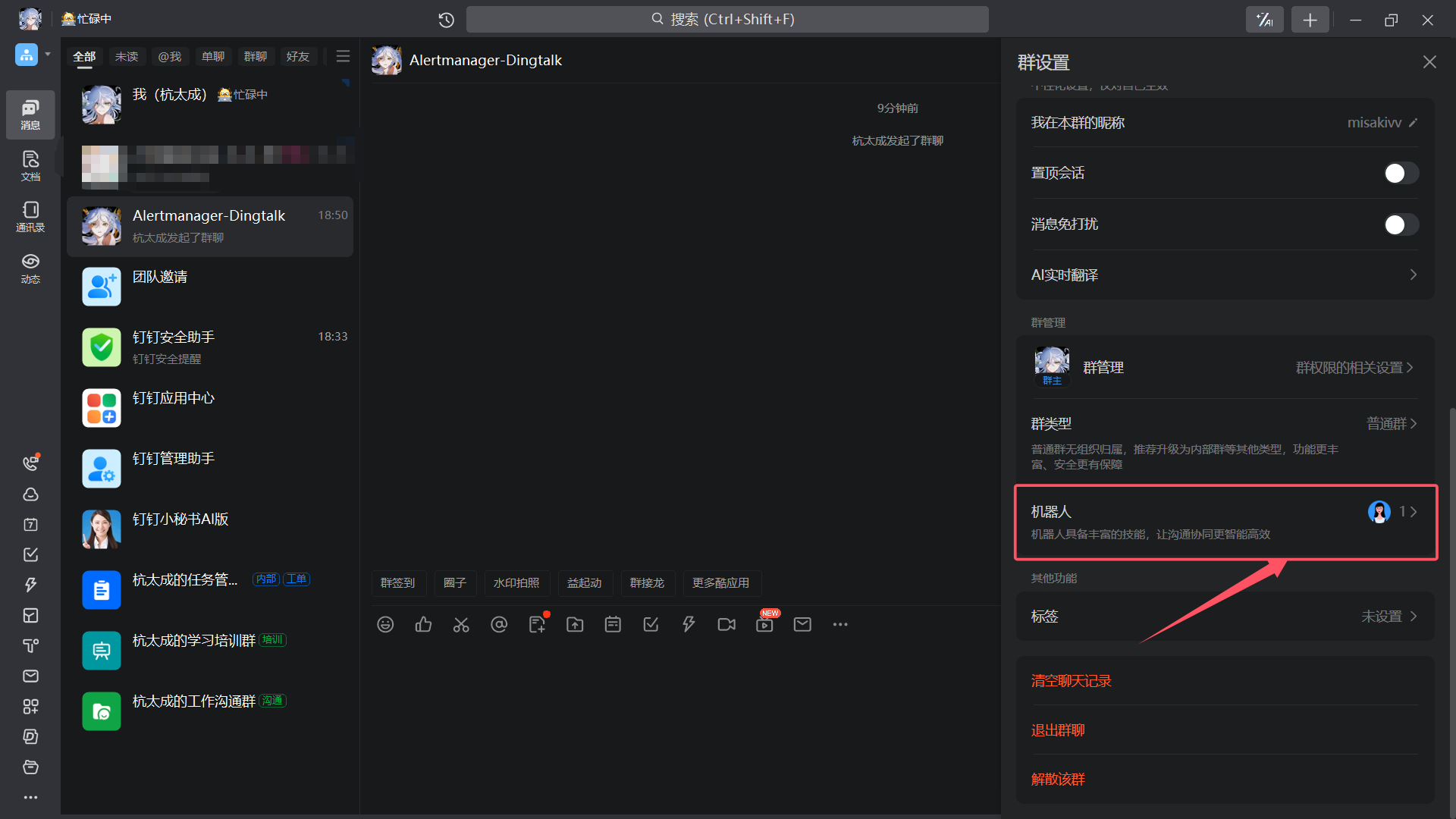Image resolution: width=1456 pixels, height=819 pixels.
Task: Open search history clock icon
Action: 446,20
